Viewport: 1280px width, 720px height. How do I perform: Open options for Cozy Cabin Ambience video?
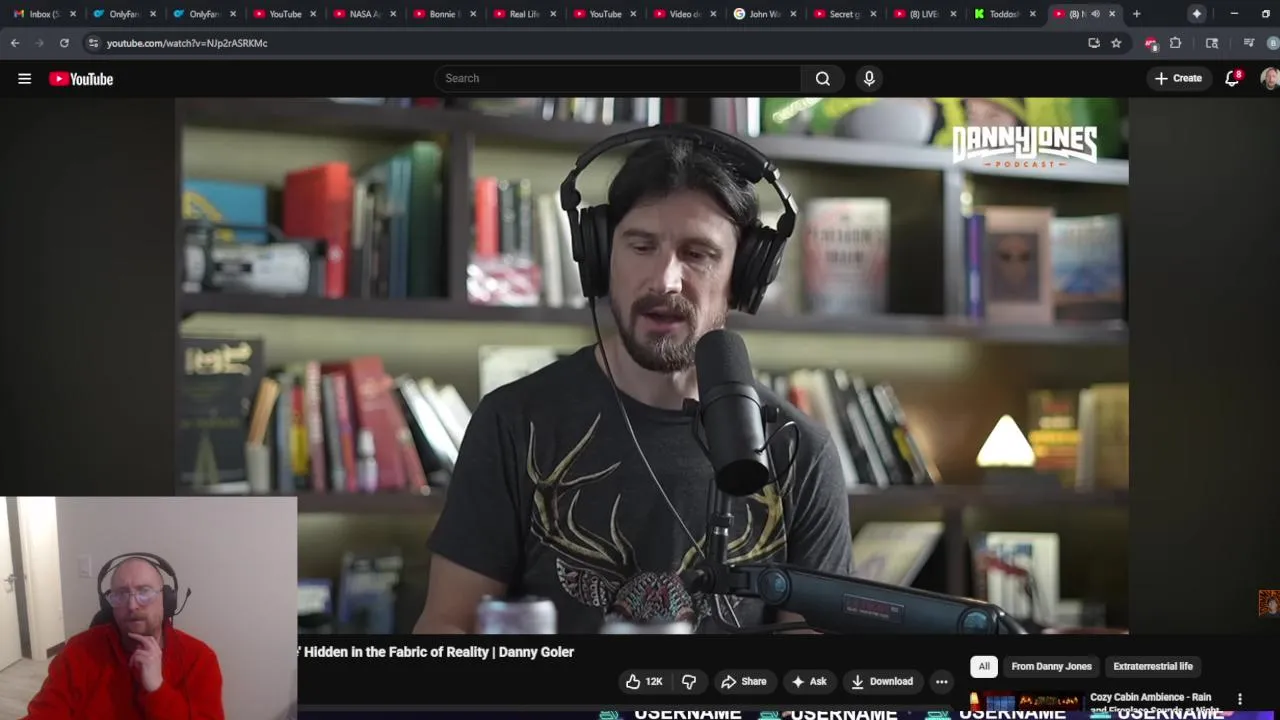pos(1240,699)
